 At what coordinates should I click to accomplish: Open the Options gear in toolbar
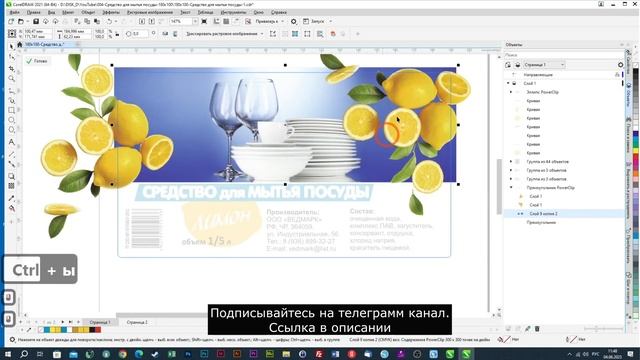294,21
